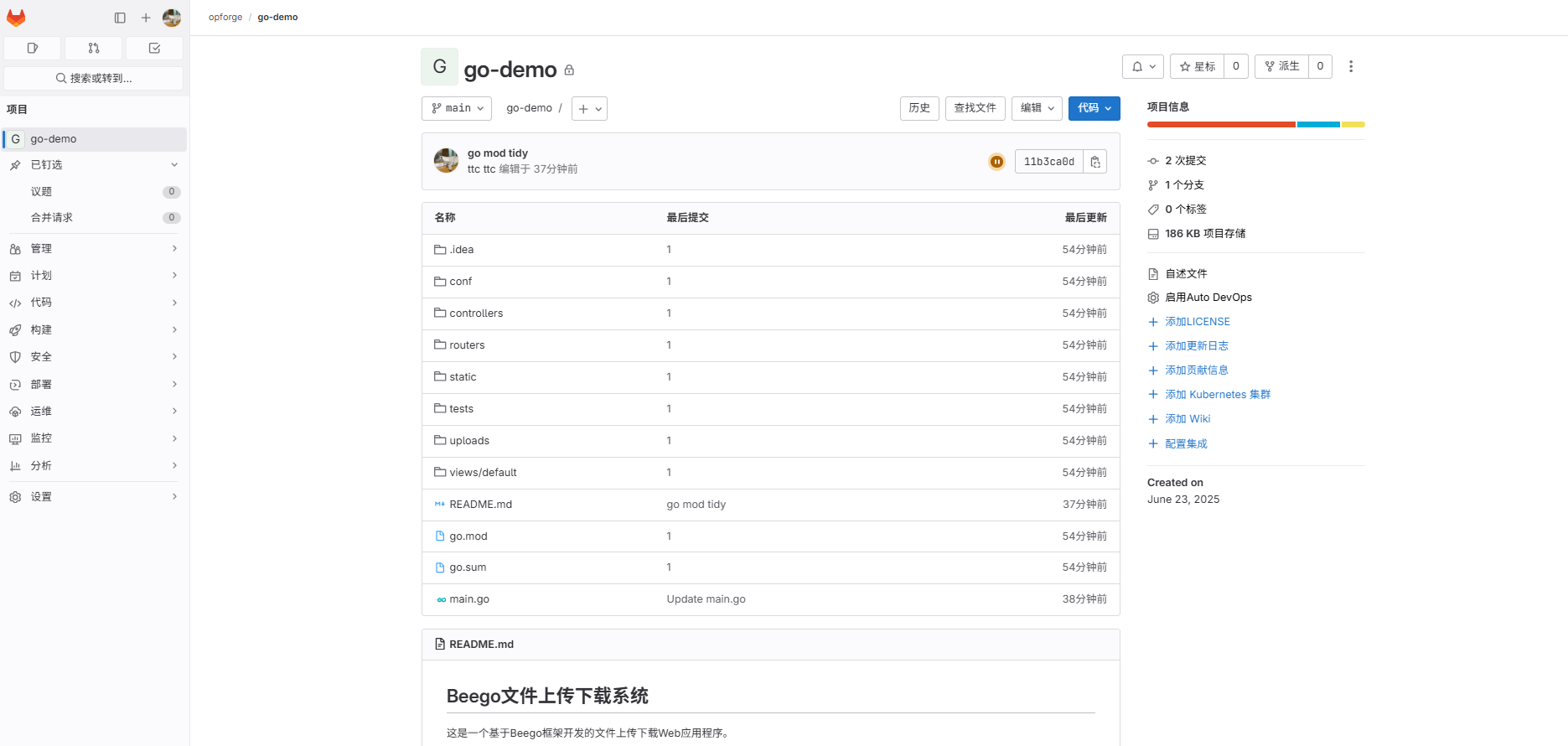This screenshot has width=1568, height=746.
Task: Expand the Code (代码) sidebar menu
Action: [x=95, y=303]
